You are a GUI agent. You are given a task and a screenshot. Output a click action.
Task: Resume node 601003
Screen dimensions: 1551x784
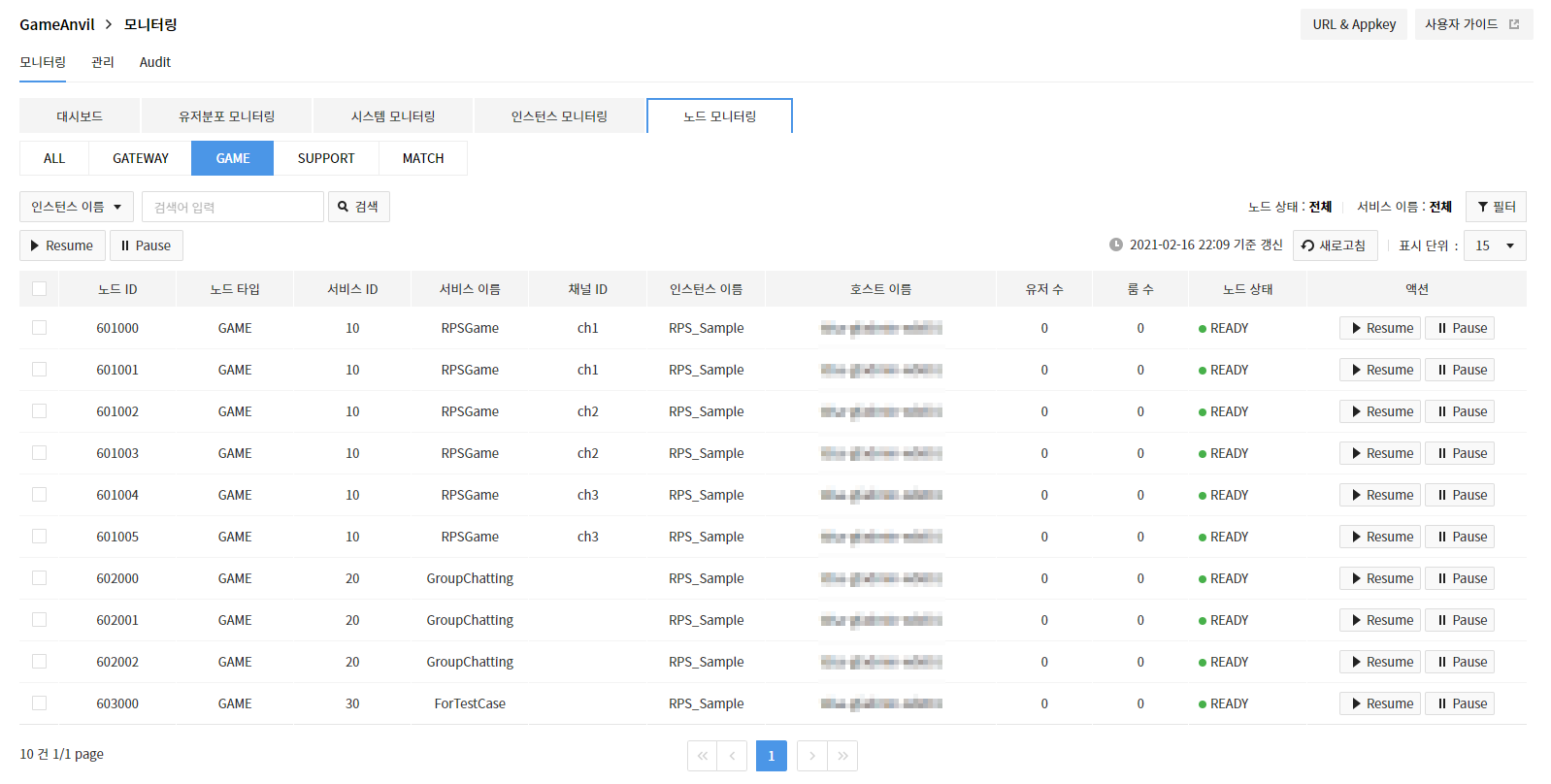tap(1380, 453)
